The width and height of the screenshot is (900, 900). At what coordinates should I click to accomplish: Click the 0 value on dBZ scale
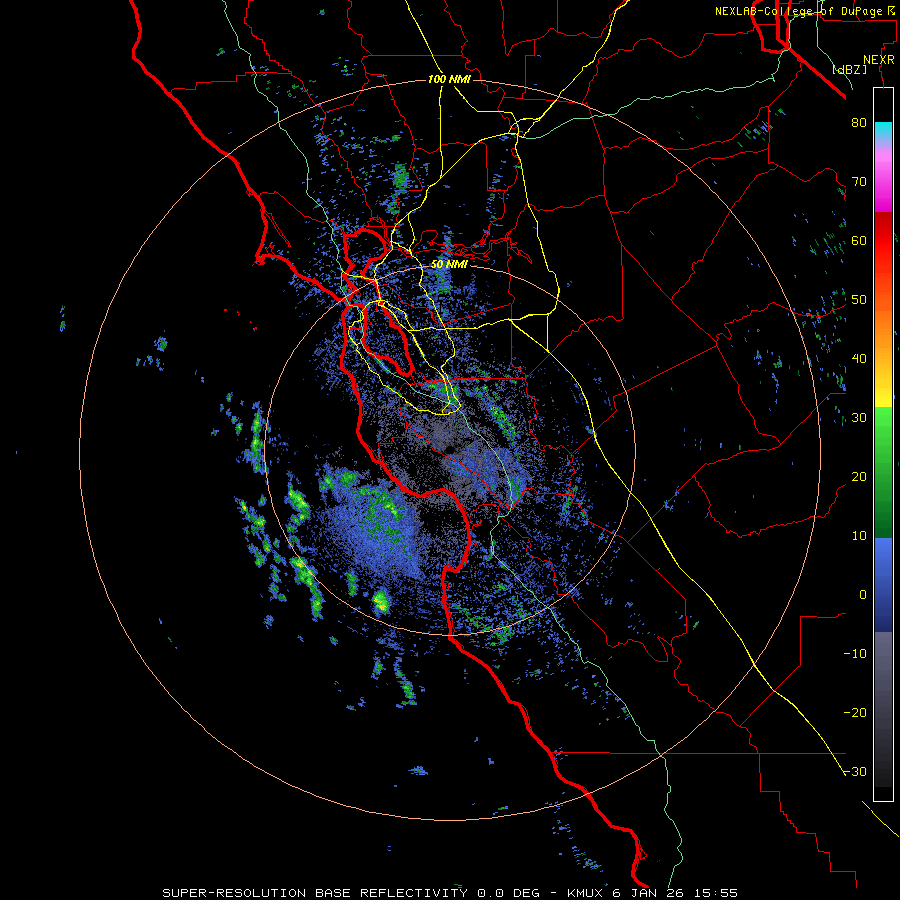tap(863, 595)
